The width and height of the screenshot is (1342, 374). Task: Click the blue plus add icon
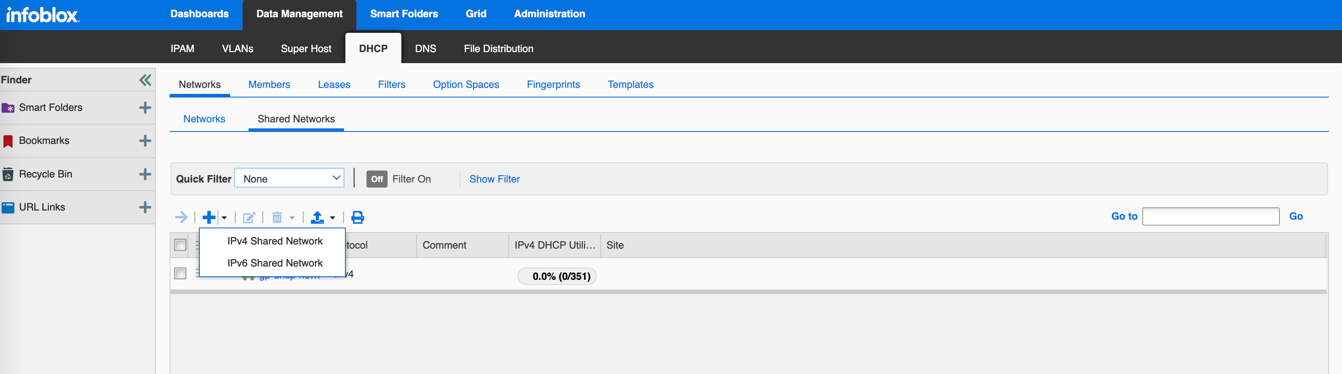click(x=209, y=217)
